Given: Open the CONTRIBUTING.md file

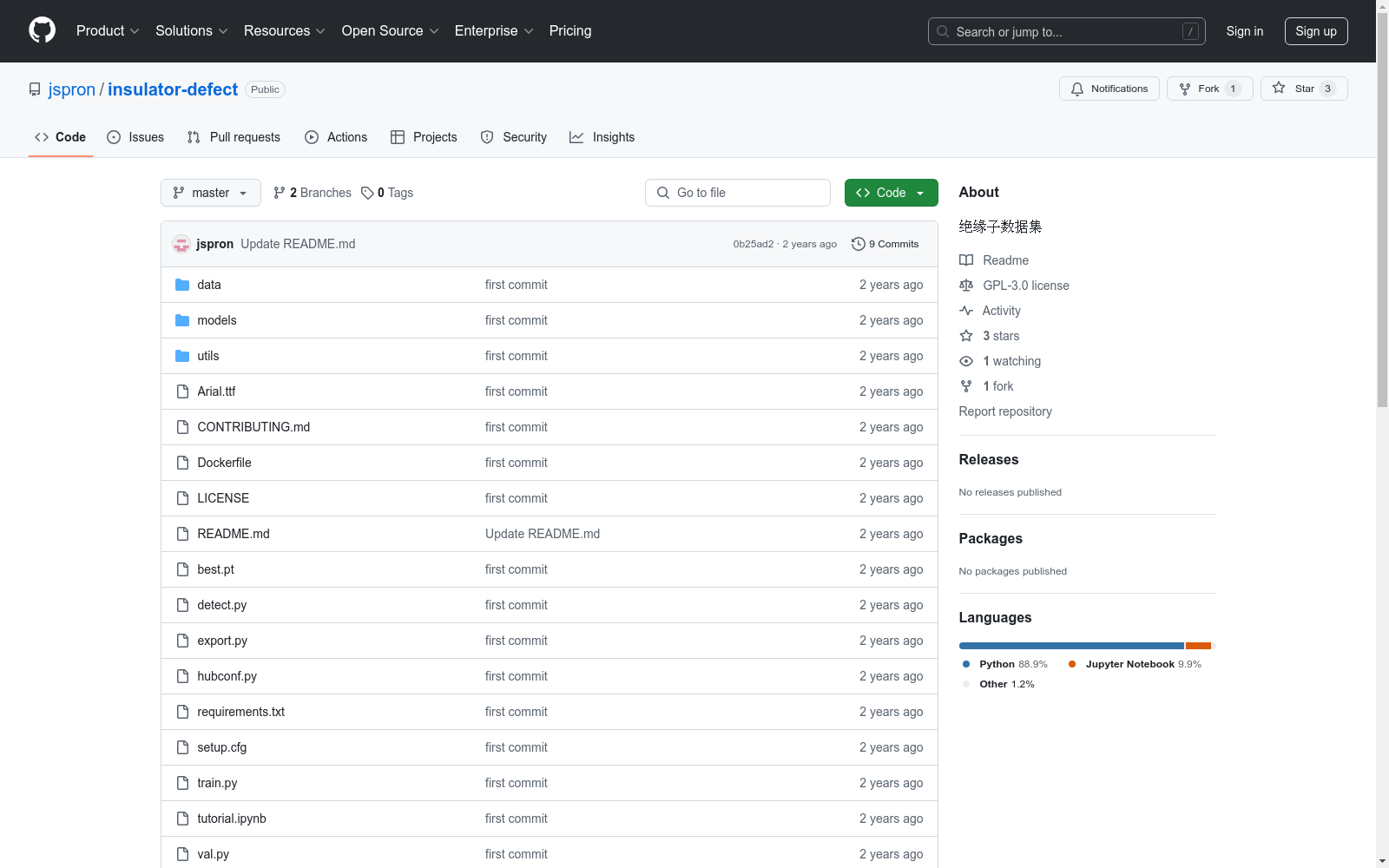Looking at the screenshot, I should tap(253, 427).
